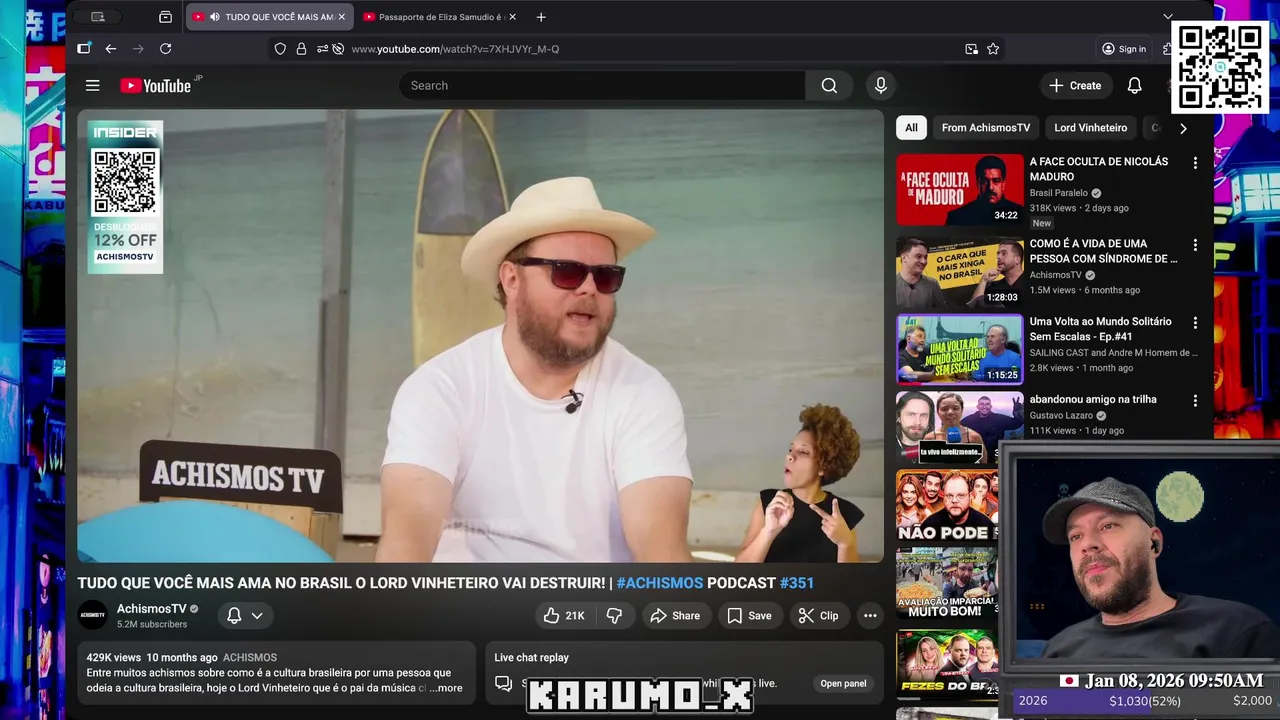Open #ACHISMOS hashtag link in title
The height and width of the screenshot is (720, 1280).
click(660, 583)
